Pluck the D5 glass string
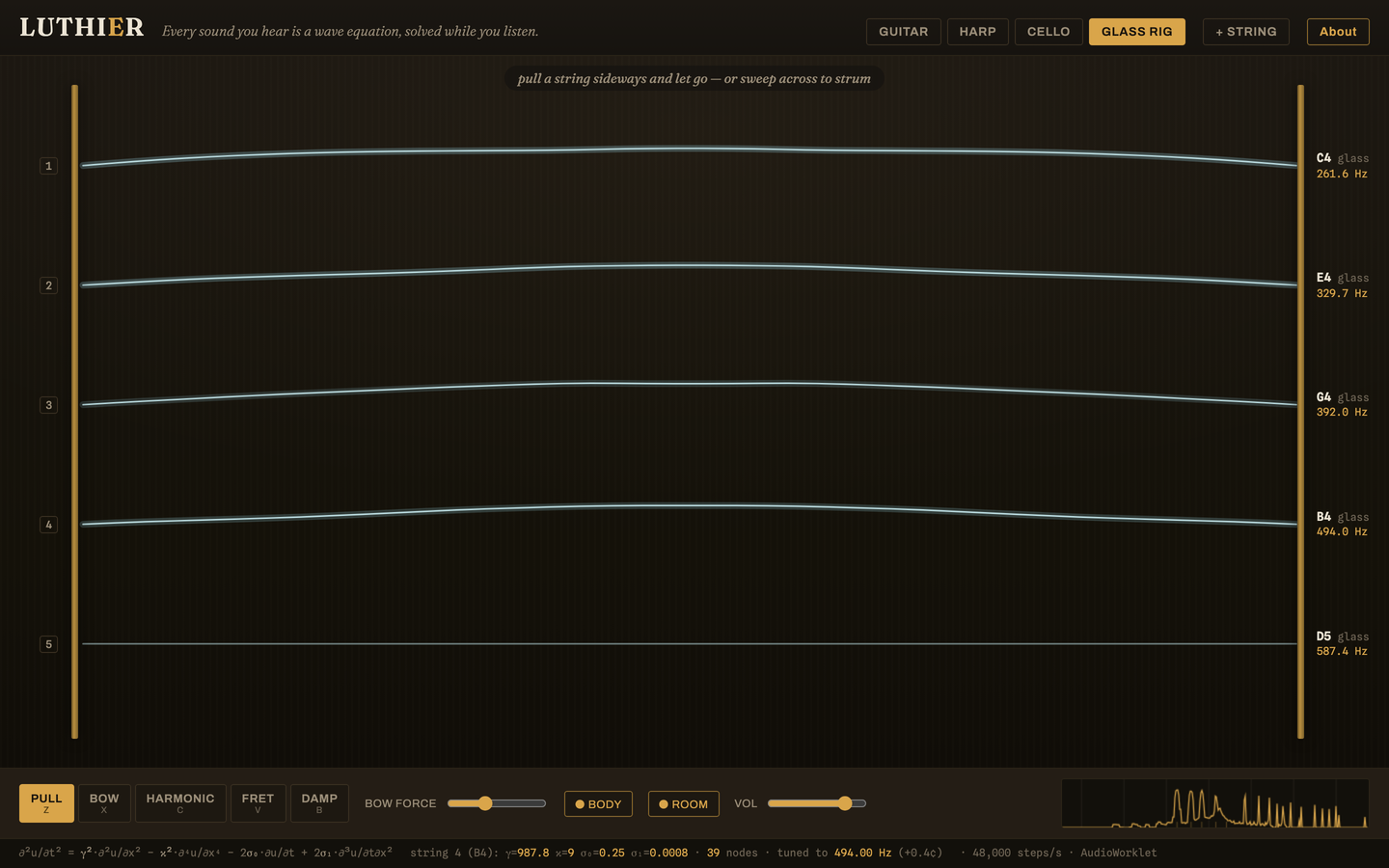The image size is (1389, 868). pos(690,643)
